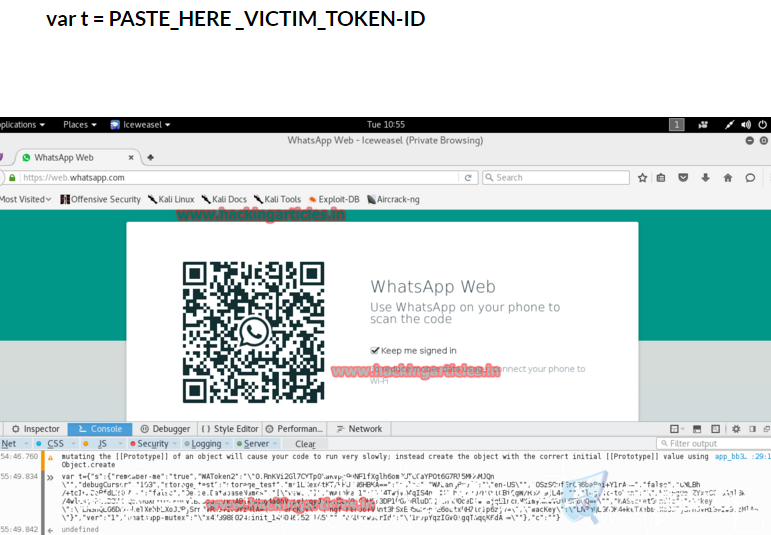Clear the console output

click(305, 444)
